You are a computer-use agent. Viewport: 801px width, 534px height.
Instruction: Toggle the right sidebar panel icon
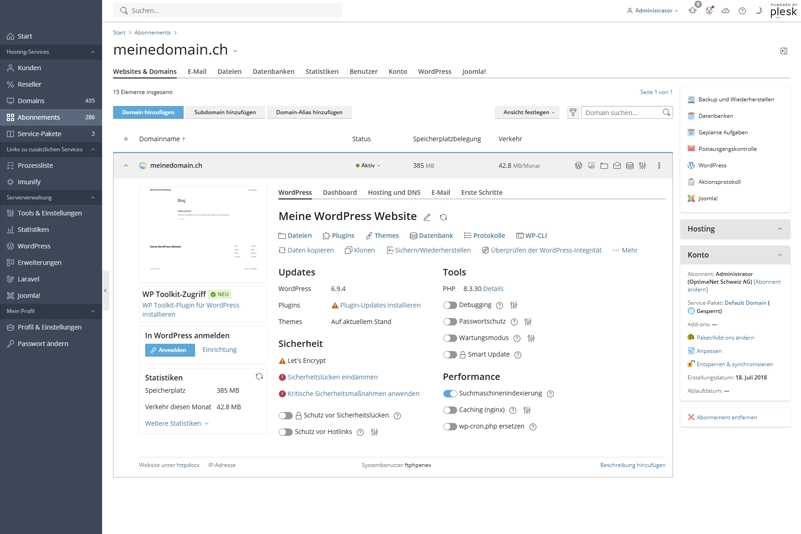coord(784,51)
